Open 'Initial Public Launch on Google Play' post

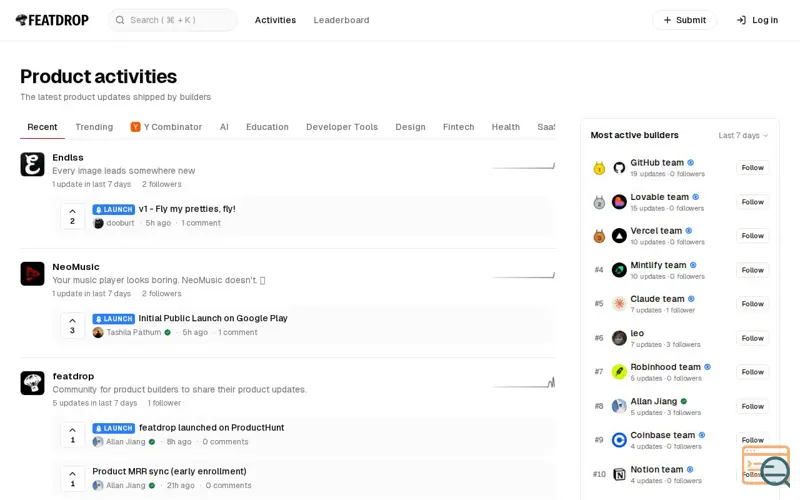point(213,318)
